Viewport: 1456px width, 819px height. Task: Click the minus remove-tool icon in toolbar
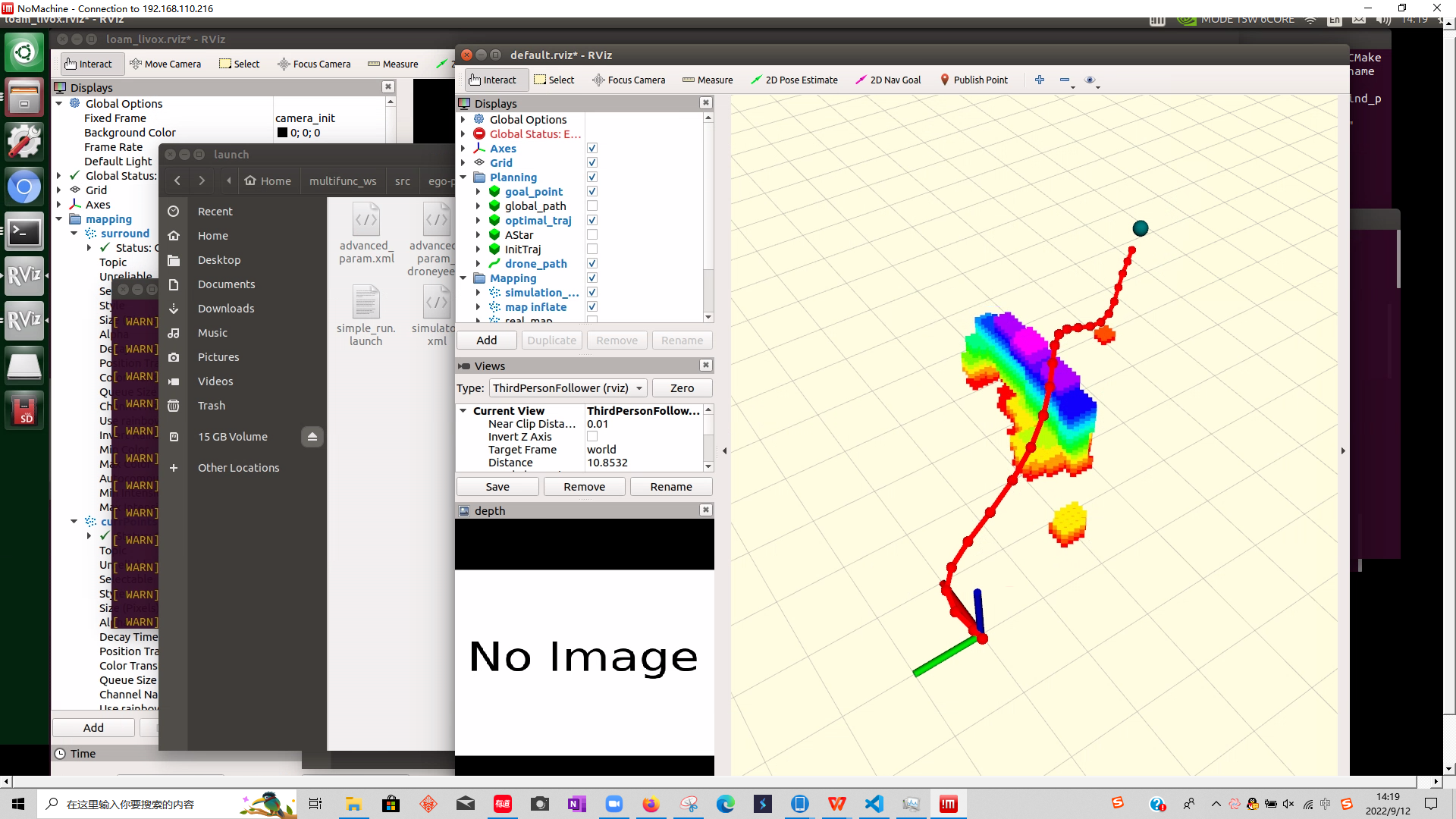[1065, 80]
